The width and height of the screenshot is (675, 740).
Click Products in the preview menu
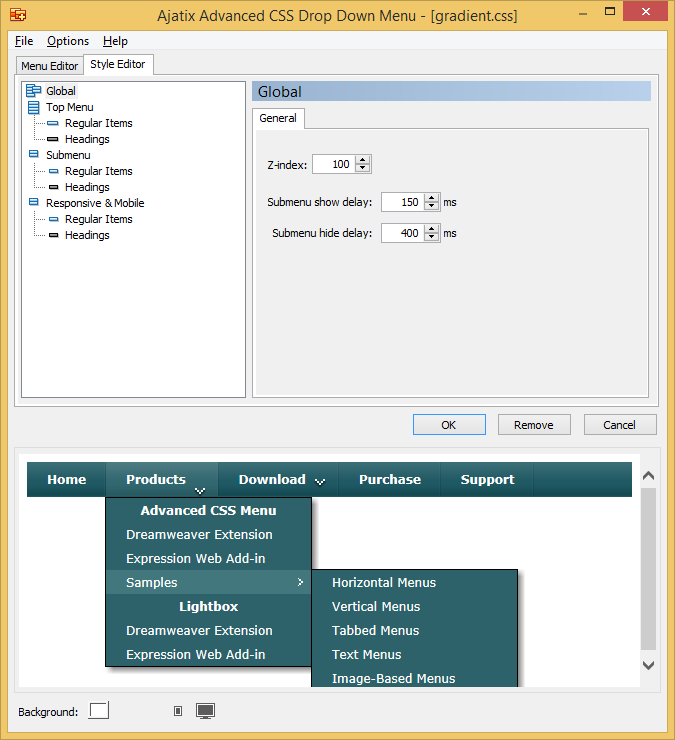click(x=162, y=479)
